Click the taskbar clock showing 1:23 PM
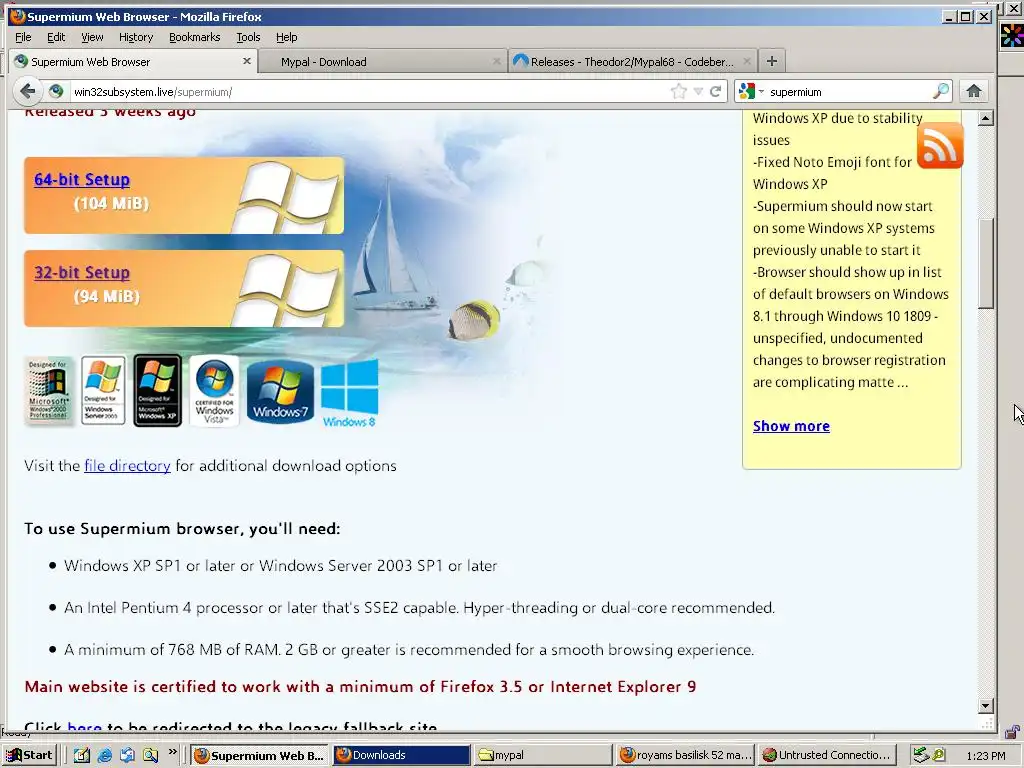This screenshot has height=768, width=1024. [986, 756]
